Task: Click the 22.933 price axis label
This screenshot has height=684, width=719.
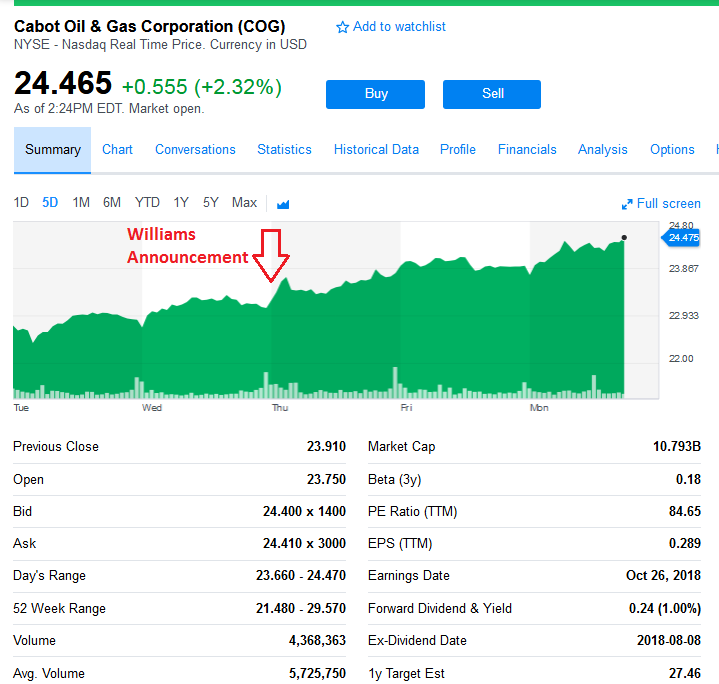Action: click(683, 315)
